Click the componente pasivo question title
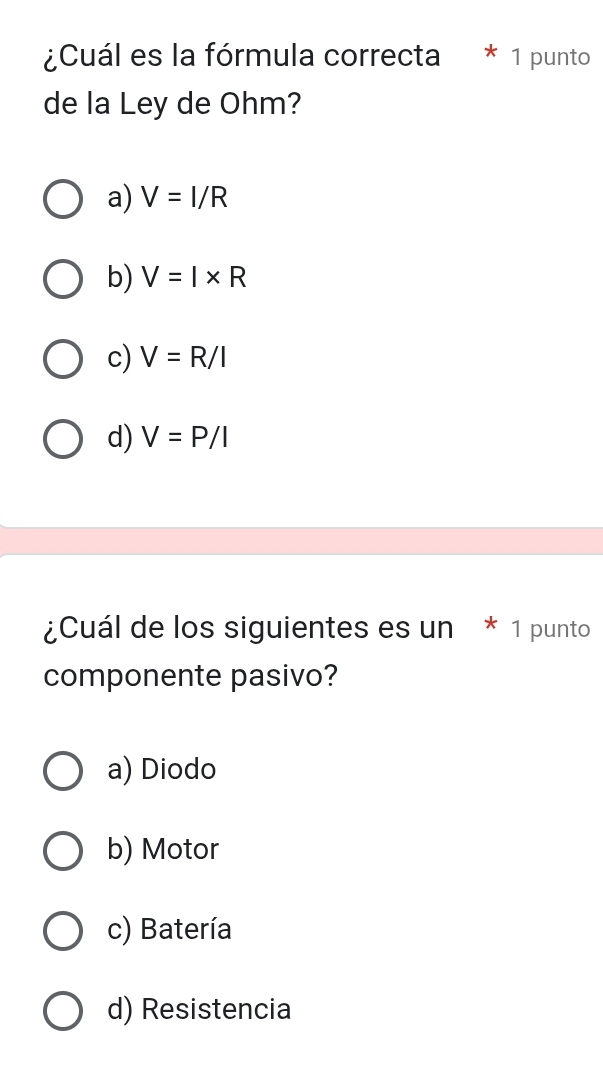Viewport: 603px width, 1078px height. pyautogui.click(x=247, y=651)
